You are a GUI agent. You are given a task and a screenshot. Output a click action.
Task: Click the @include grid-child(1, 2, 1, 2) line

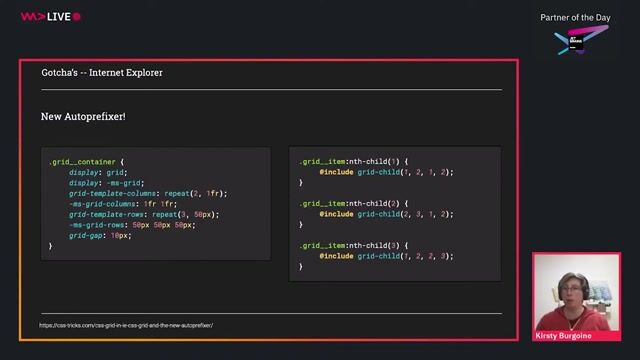(386, 172)
